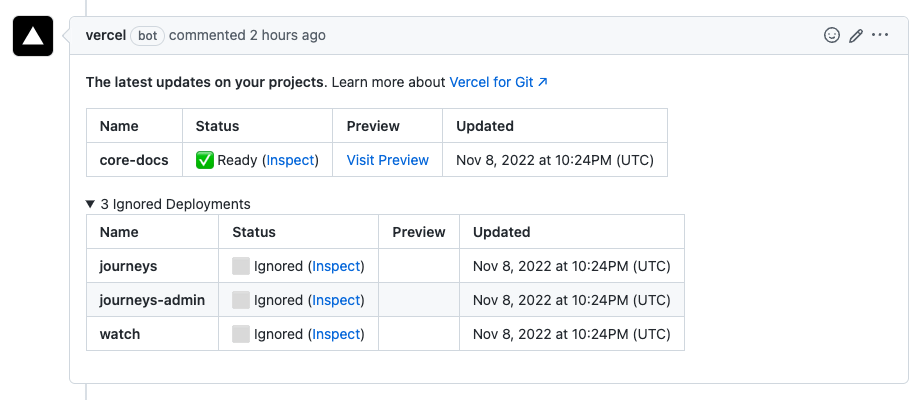Click the Vercel triangle avatar

click(x=32, y=37)
